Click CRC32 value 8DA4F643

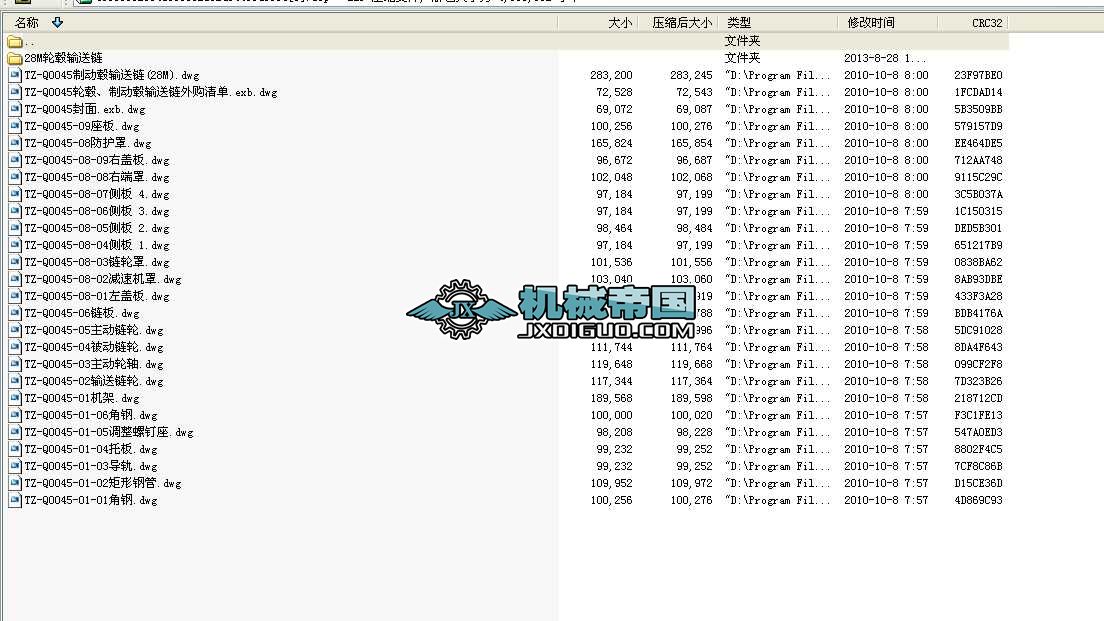click(978, 347)
